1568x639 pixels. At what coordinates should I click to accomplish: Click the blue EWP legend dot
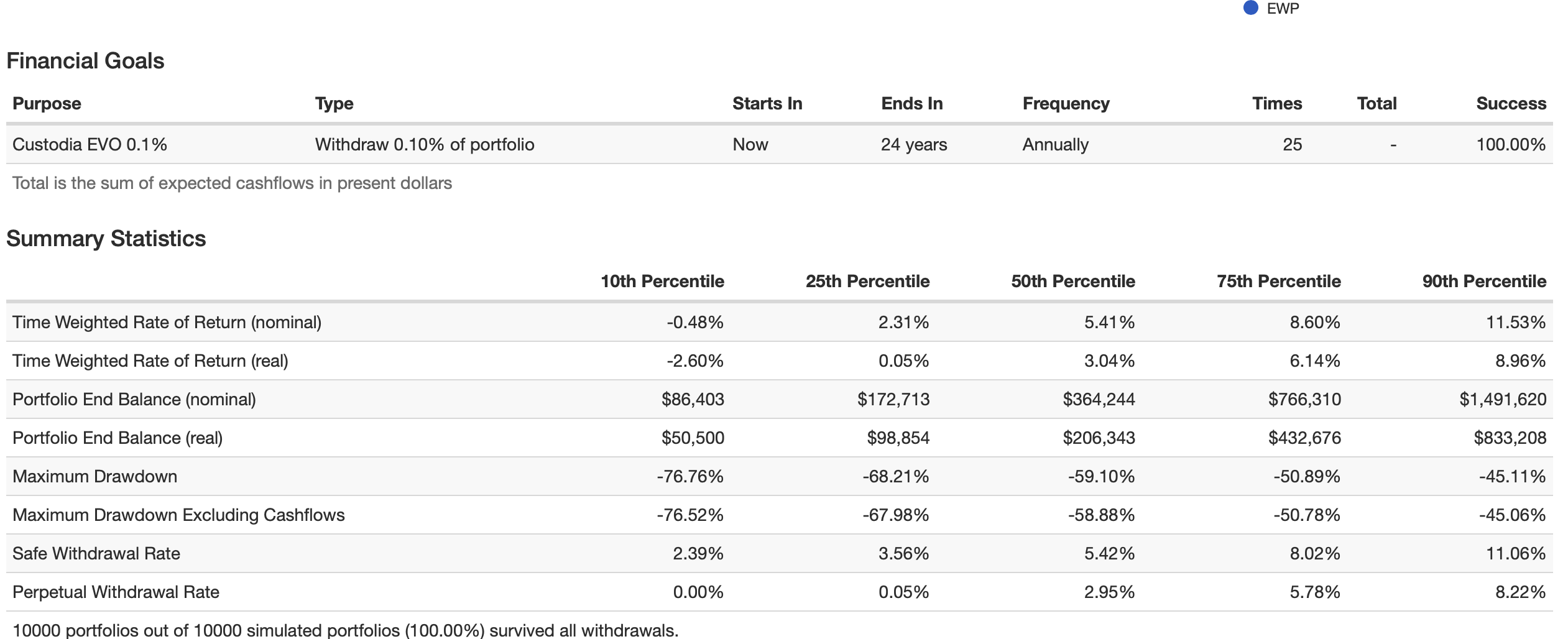point(1251,8)
